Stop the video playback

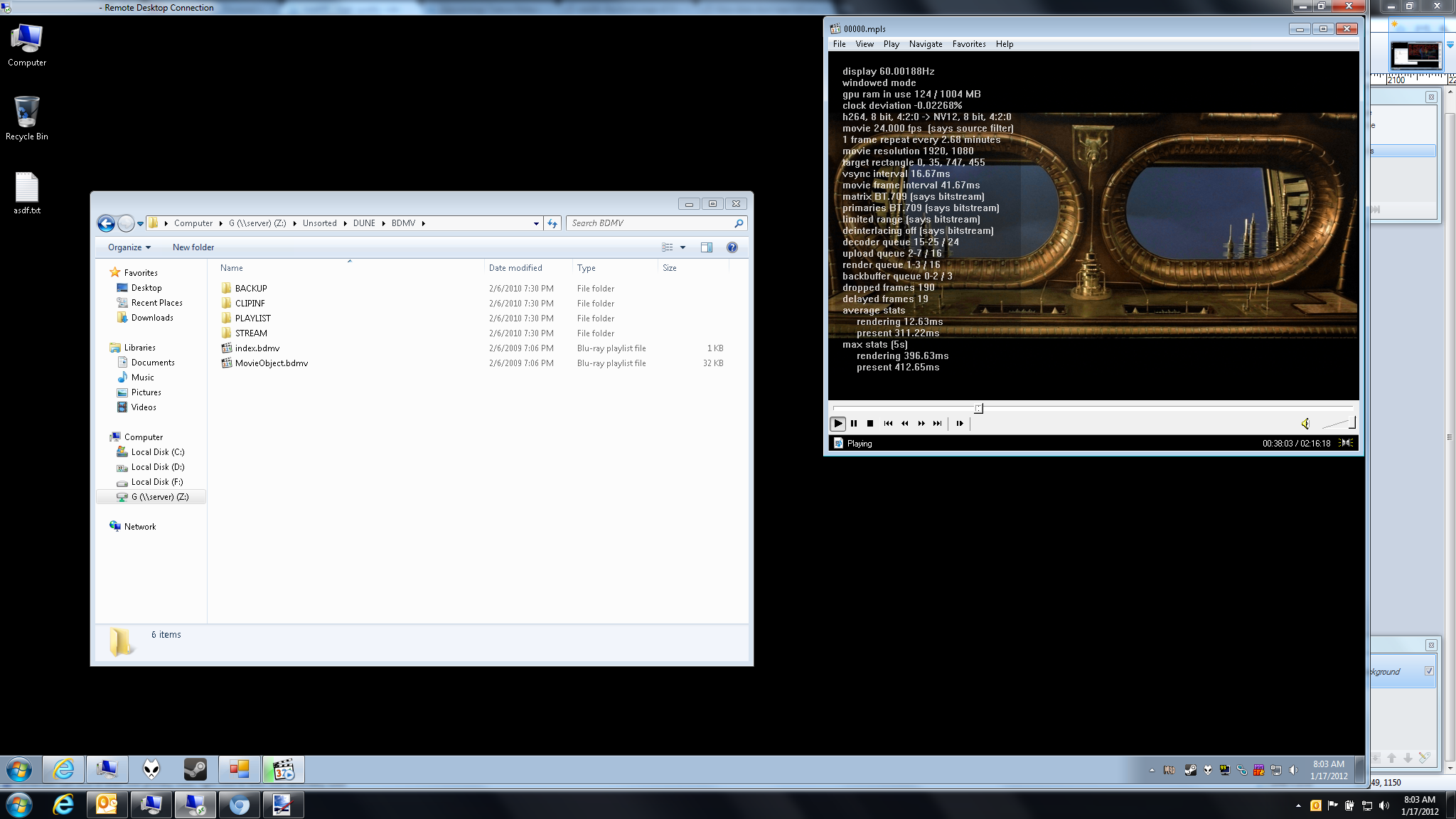pyautogui.click(x=870, y=424)
